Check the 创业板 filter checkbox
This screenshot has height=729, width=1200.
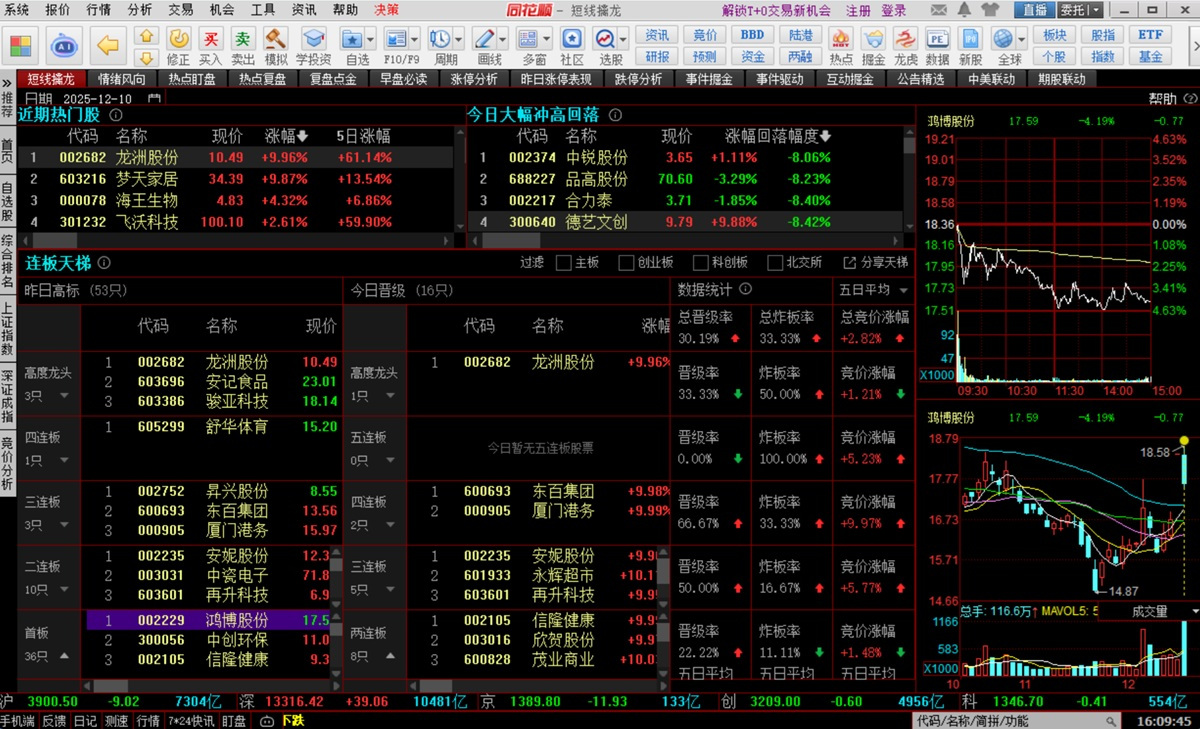(x=627, y=263)
